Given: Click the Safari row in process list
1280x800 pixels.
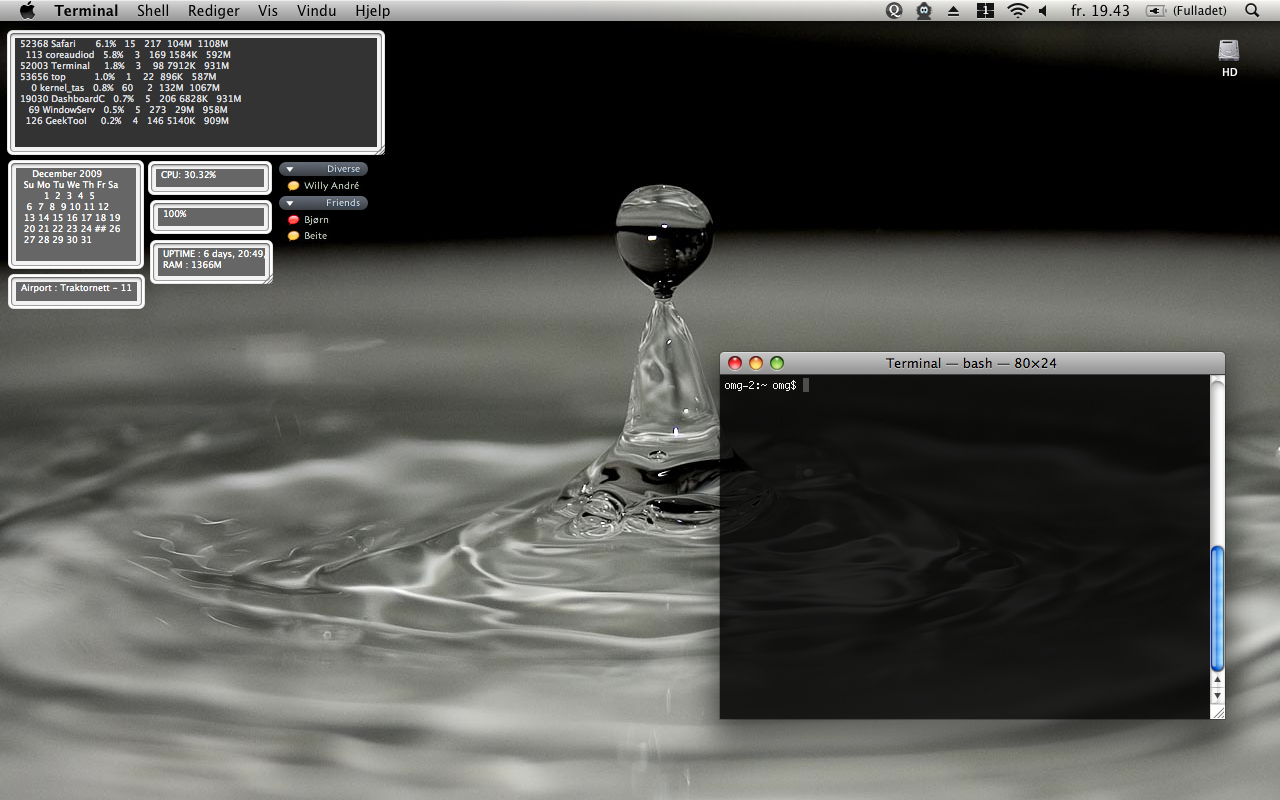Looking at the screenshot, I should point(125,44).
